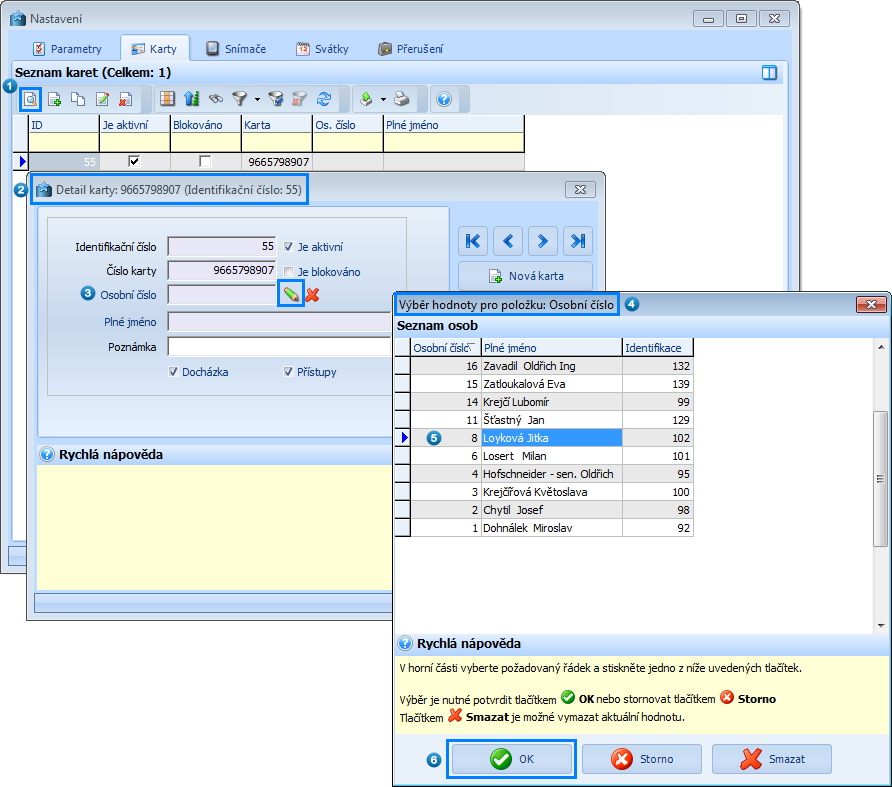Go to the next card record
892x787 pixels.
[543, 241]
